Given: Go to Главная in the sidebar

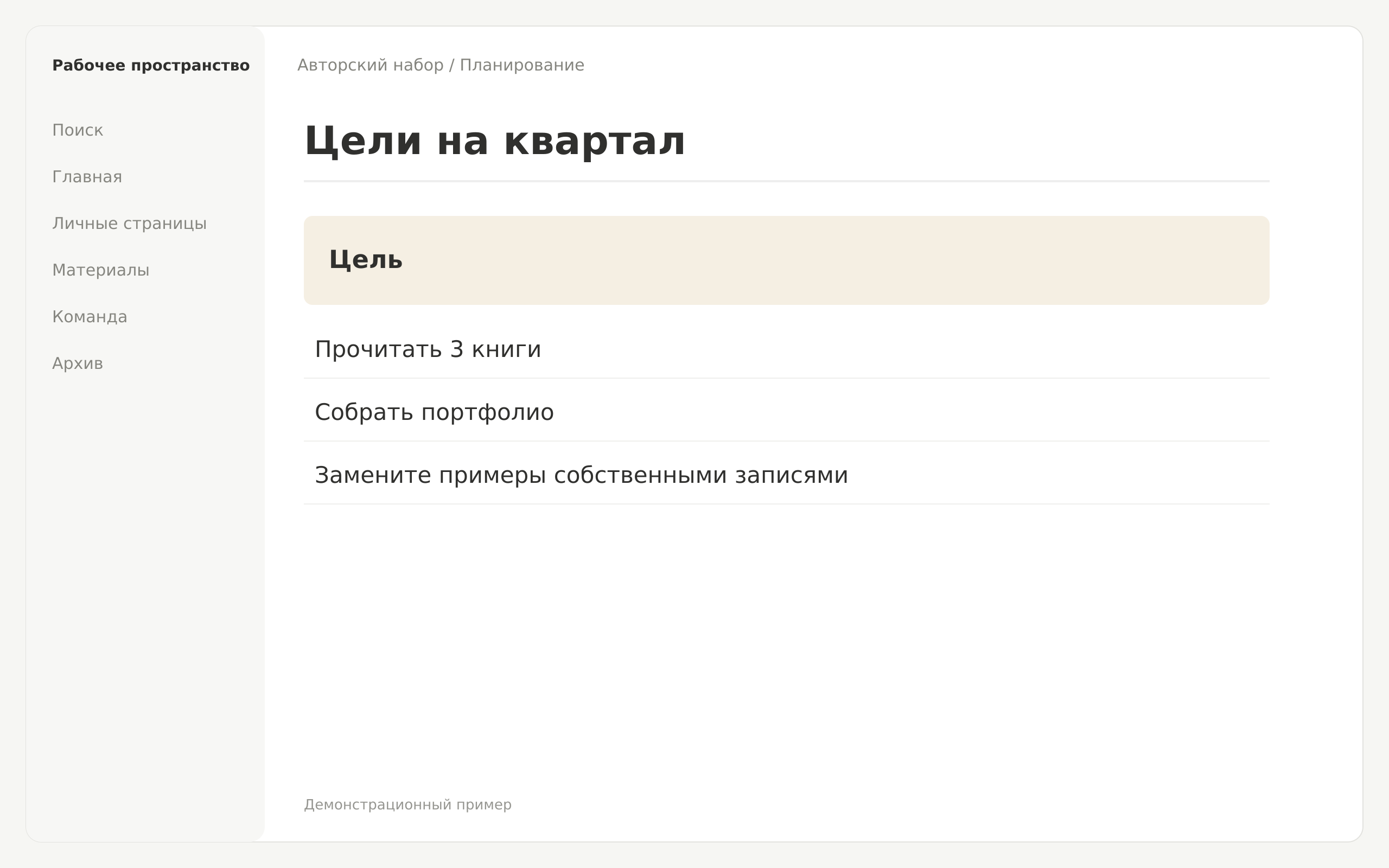Looking at the screenshot, I should point(87,177).
